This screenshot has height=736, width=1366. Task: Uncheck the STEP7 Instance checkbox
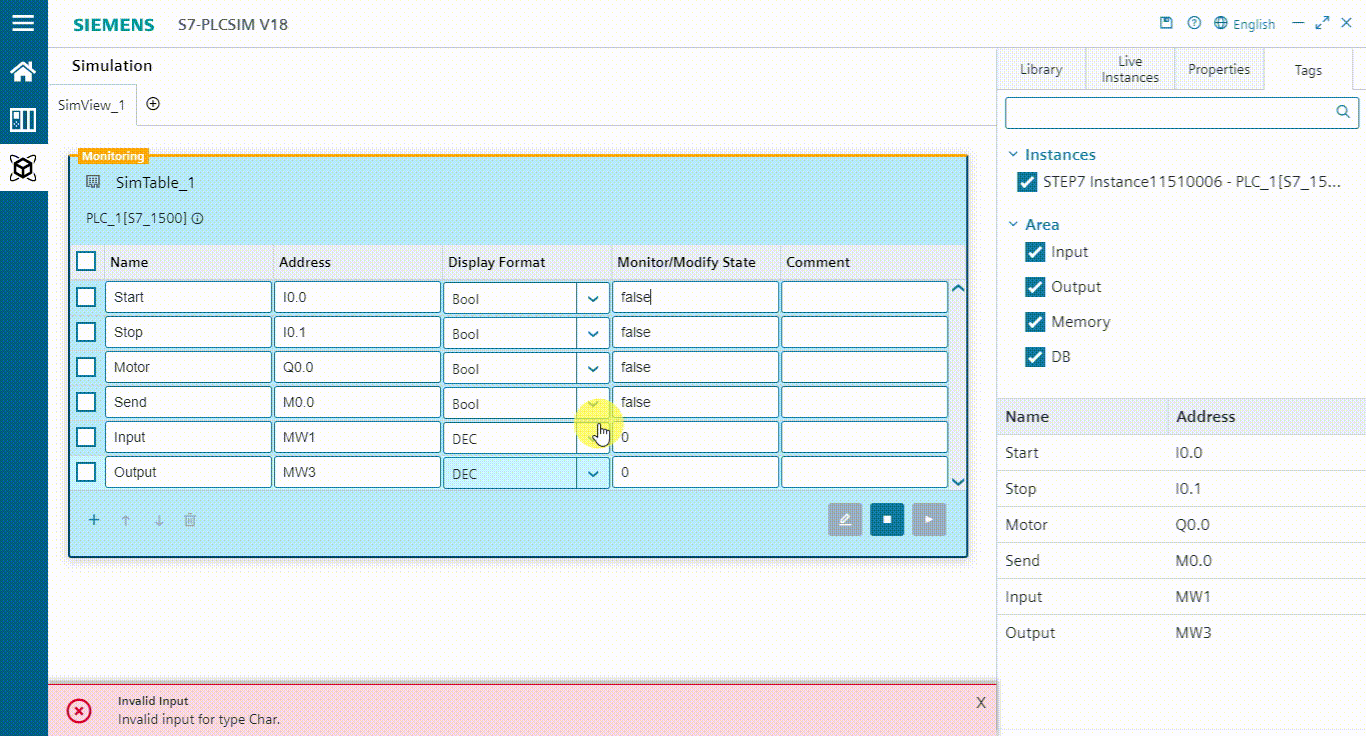coord(1027,182)
